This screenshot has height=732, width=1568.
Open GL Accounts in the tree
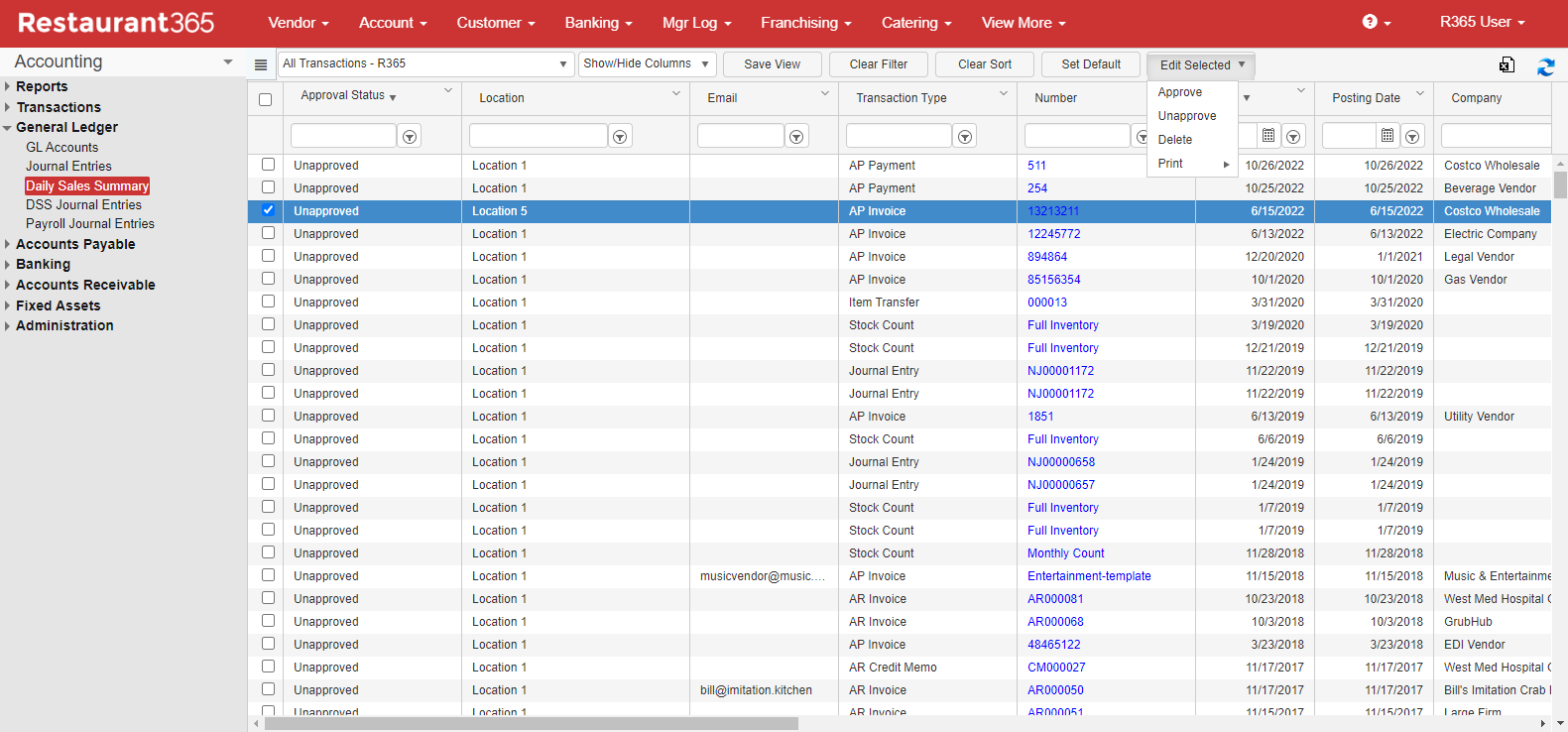62,147
